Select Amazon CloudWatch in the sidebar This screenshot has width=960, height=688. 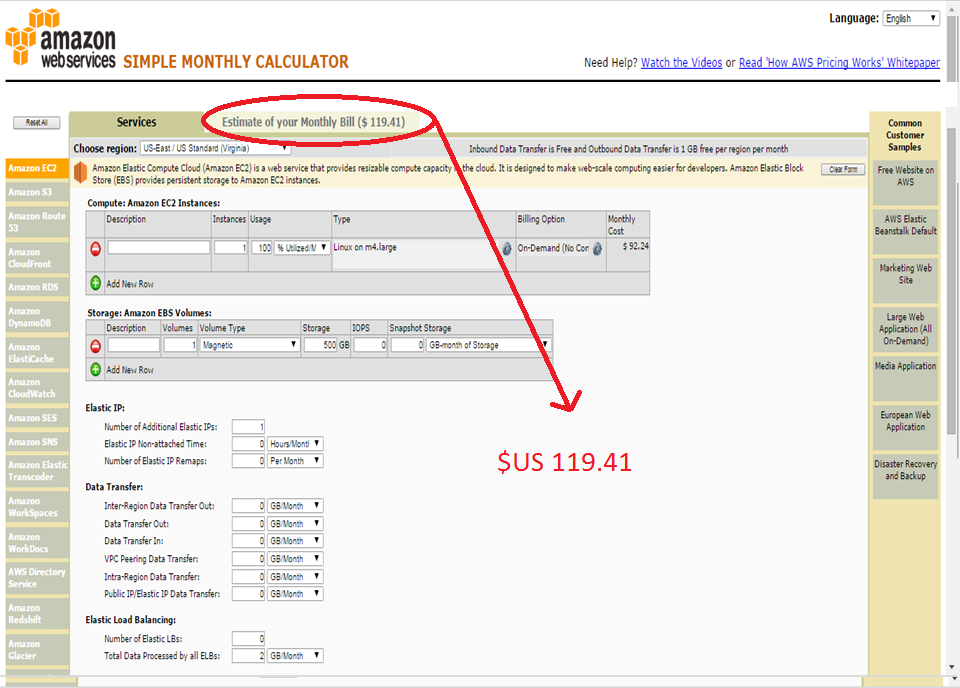pyautogui.click(x=37, y=388)
